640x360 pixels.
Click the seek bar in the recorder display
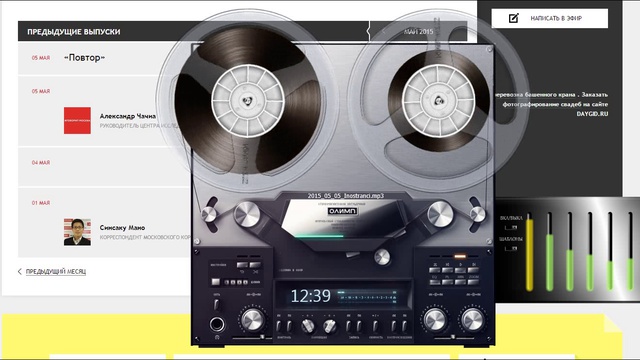coord(367,298)
